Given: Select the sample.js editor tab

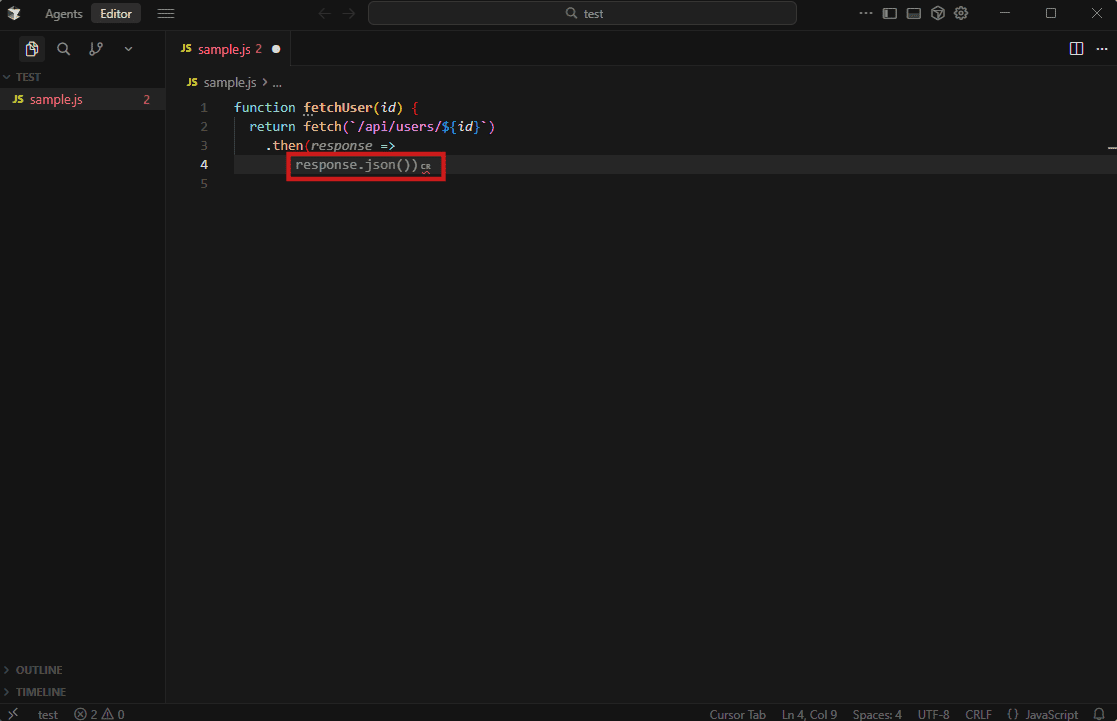Looking at the screenshot, I should (223, 49).
